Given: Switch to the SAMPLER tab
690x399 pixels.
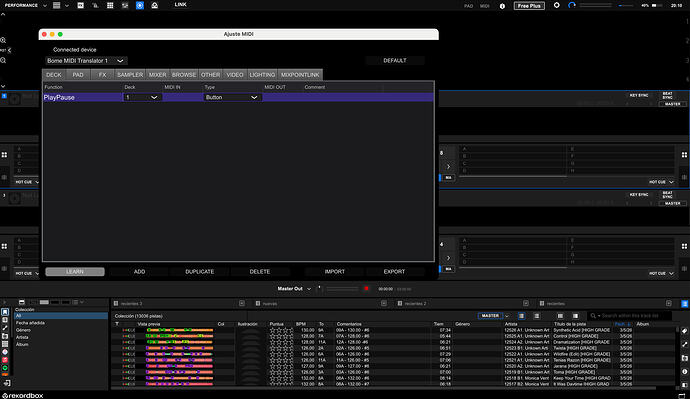Looking at the screenshot, I should 130,75.
